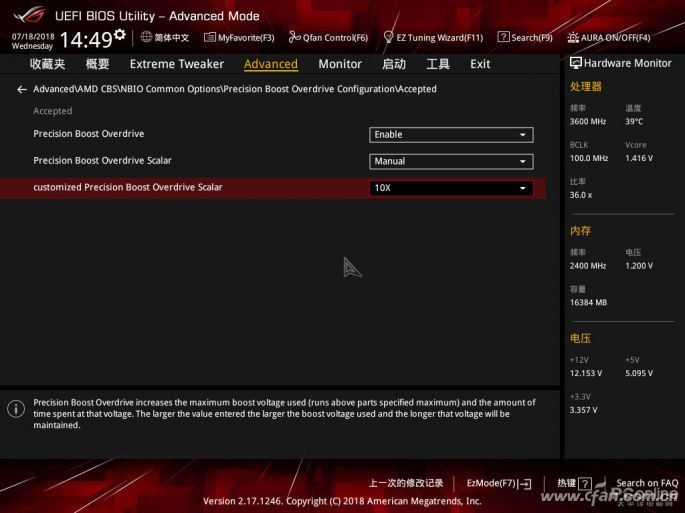Click EZ Tuning Wizard(F11) label

[x=439, y=38]
